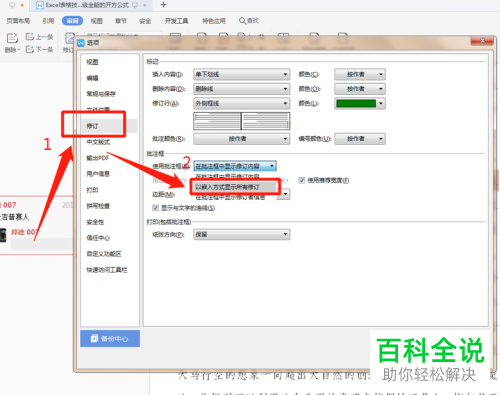Click left revision-line preview thumbnail
The height and width of the screenshot is (395, 500).
(x=217, y=121)
